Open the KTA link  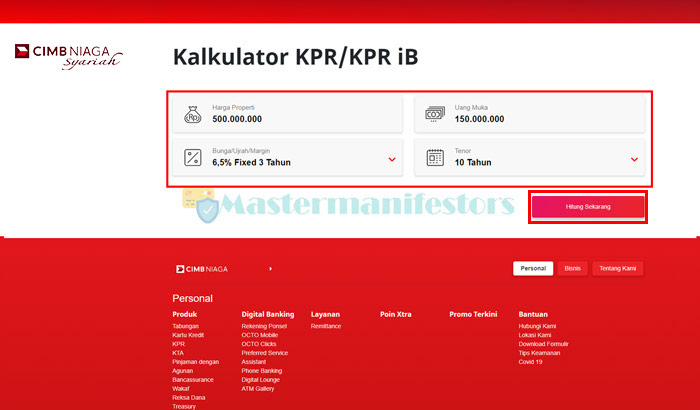coord(178,353)
